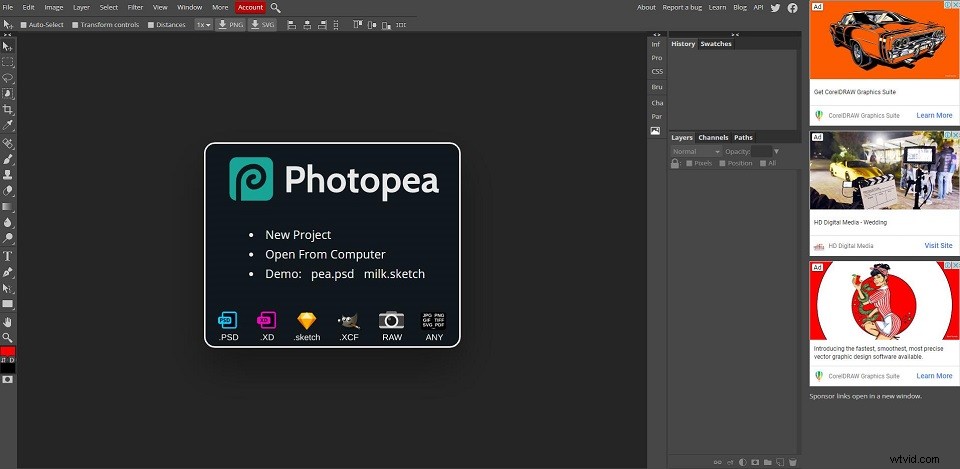The height and width of the screenshot is (469, 960).
Task: Open the .PSD format icon
Action: (228, 321)
